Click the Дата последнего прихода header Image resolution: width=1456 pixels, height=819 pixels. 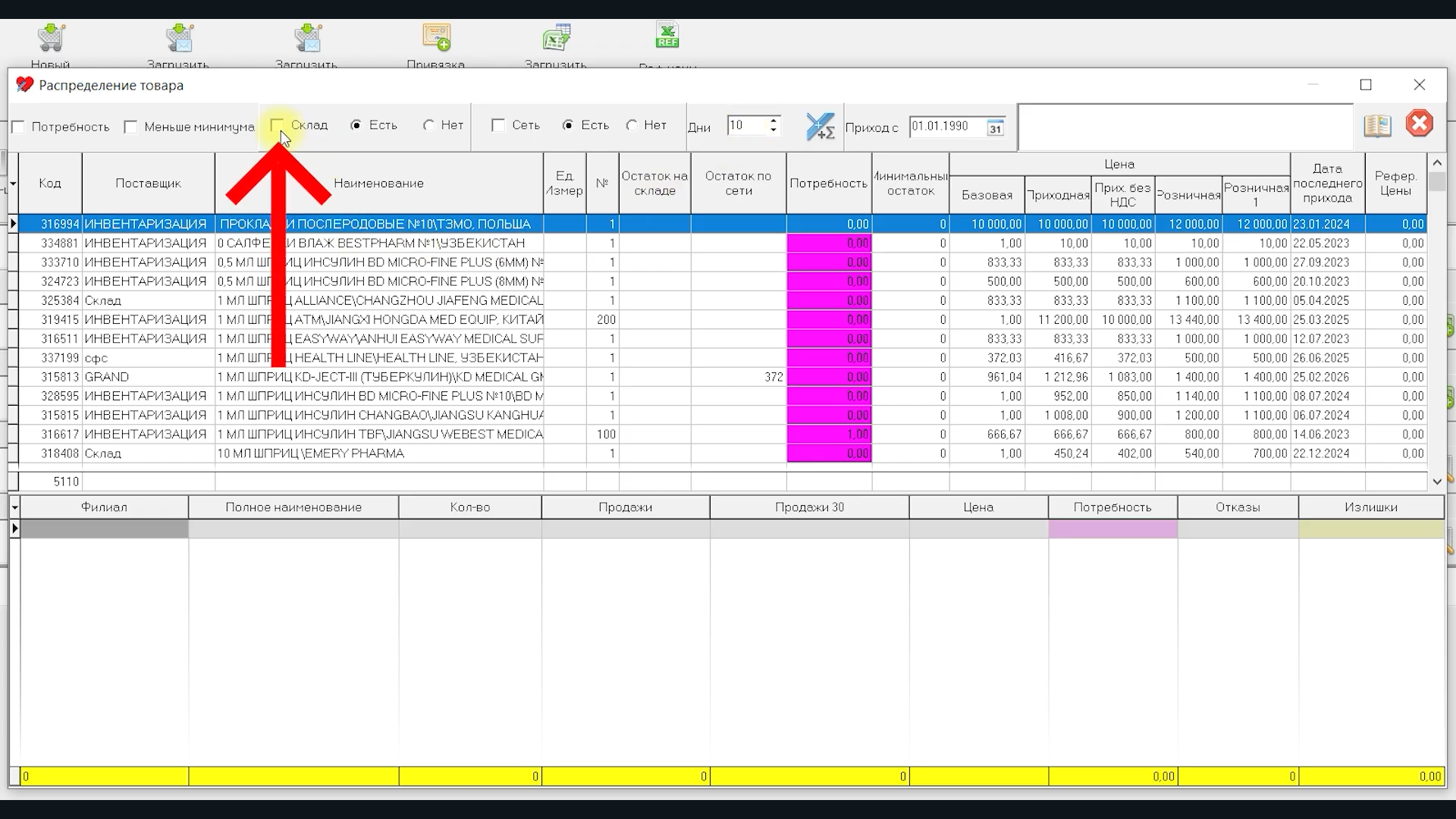(x=1327, y=184)
